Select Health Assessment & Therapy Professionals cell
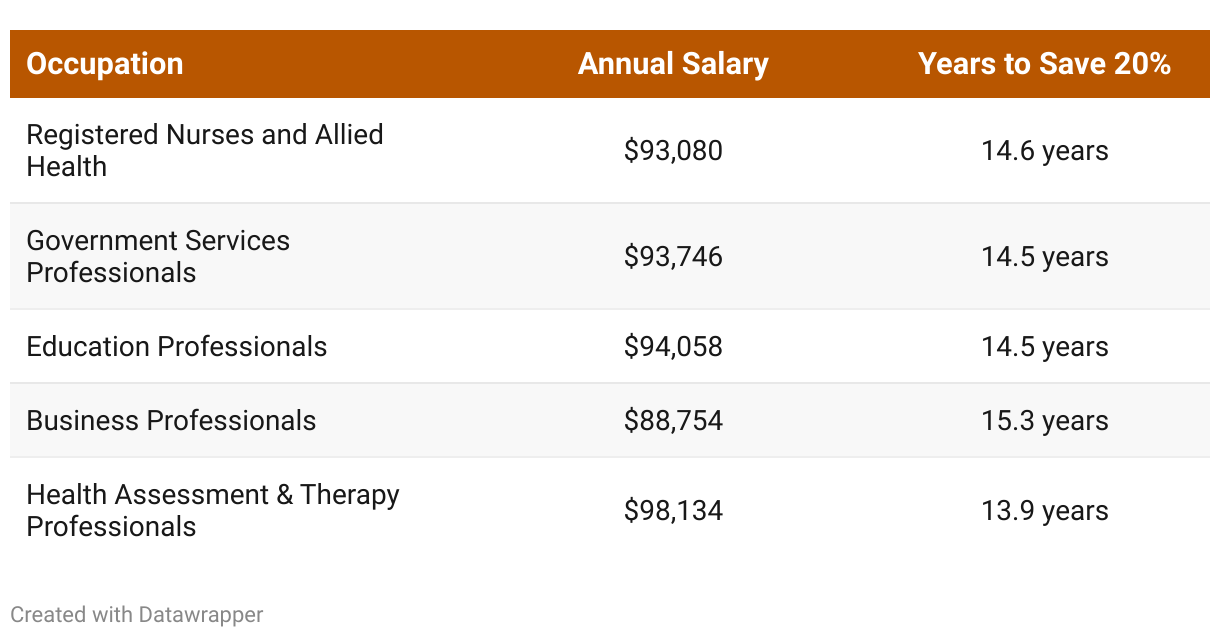Image resolution: width=1220 pixels, height=638 pixels. click(x=213, y=510)
